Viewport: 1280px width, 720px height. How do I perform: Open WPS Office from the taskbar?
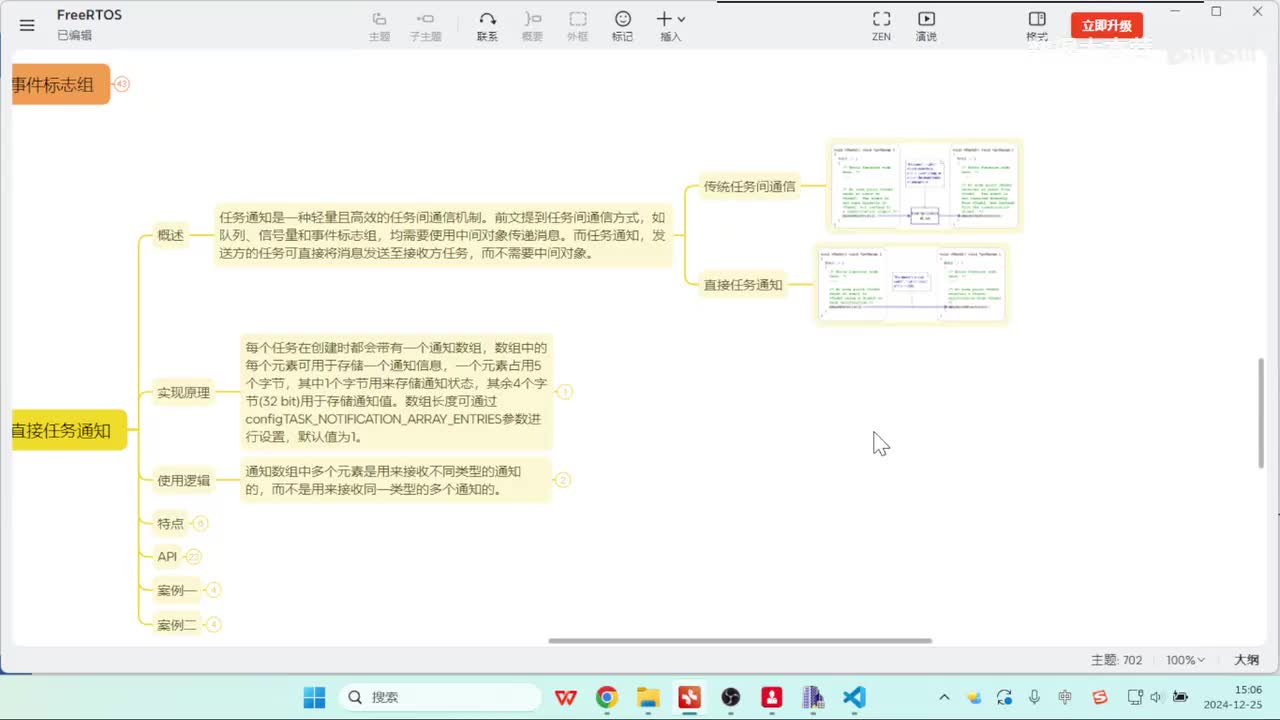[566, 697]
